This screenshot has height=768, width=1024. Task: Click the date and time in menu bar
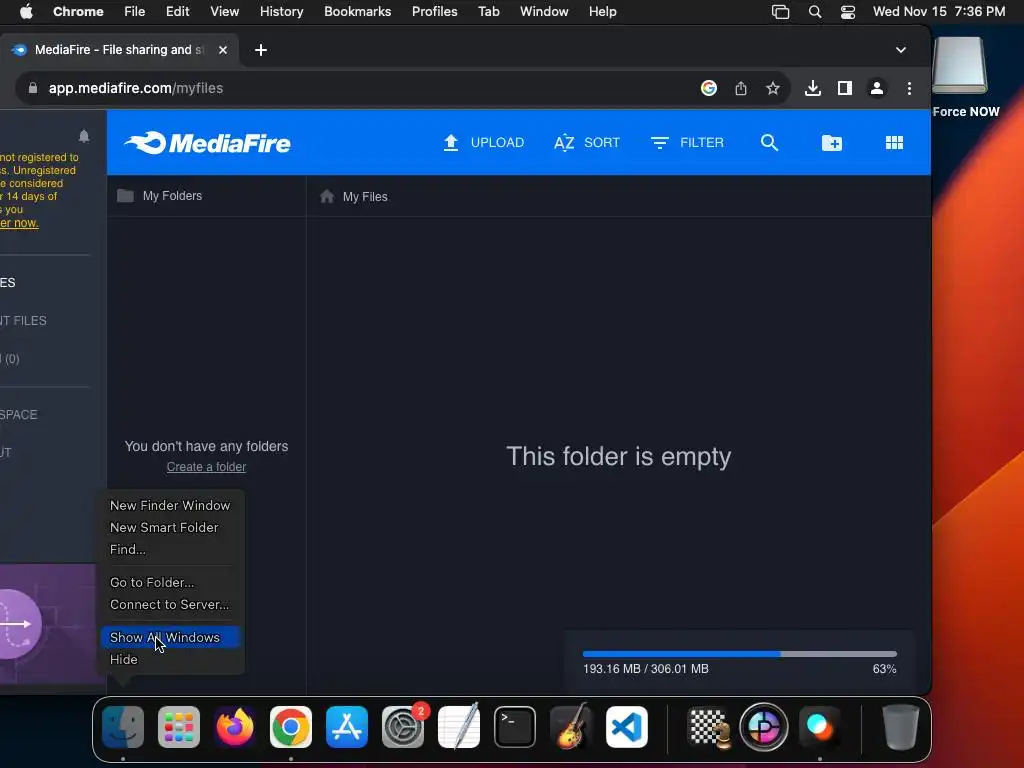point(939,12)
